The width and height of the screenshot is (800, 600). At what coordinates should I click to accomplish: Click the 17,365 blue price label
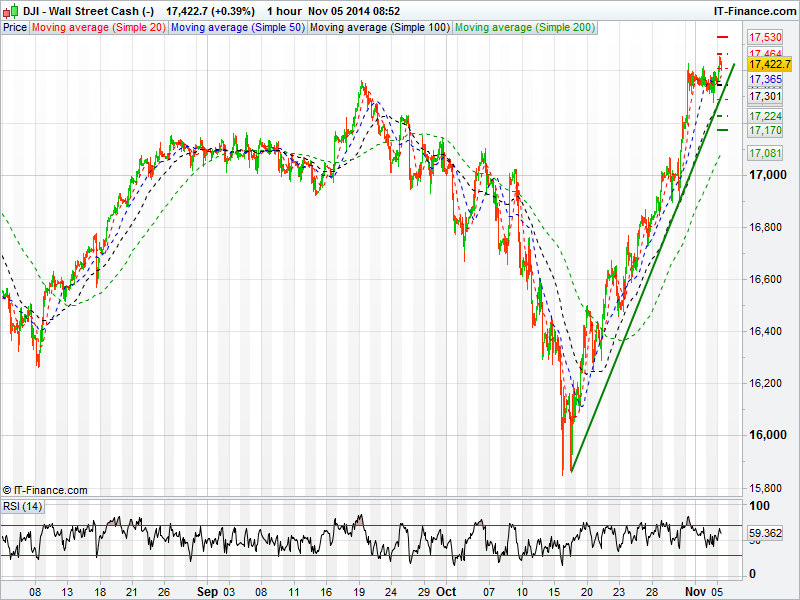(765, 79)
